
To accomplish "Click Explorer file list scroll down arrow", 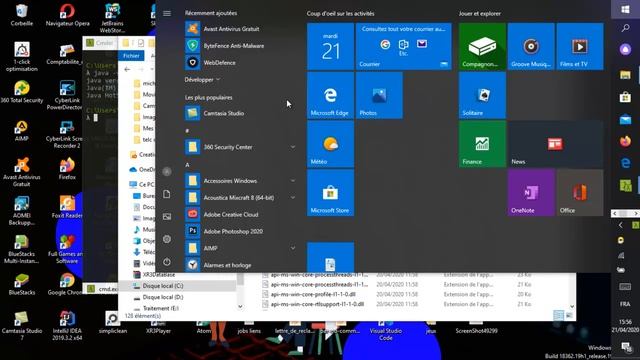I will (x=572, y=306).
